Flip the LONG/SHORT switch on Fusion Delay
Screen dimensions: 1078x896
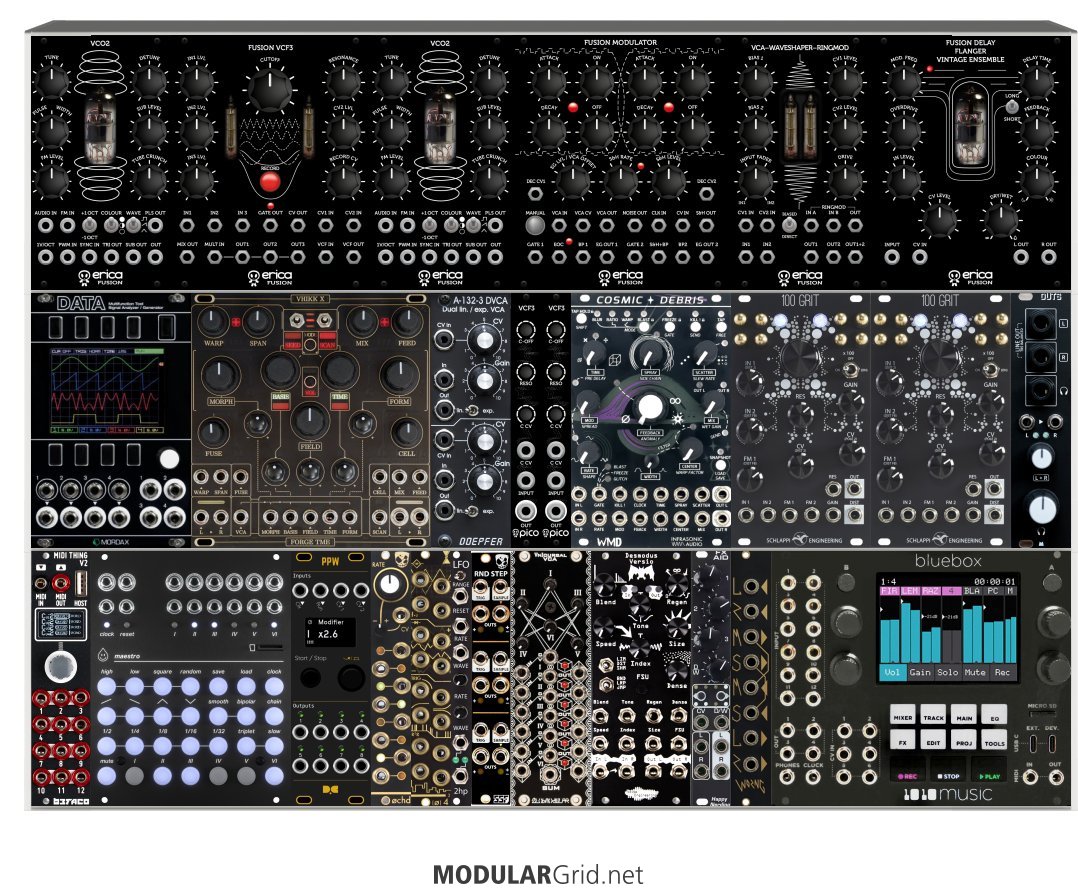1012,107
